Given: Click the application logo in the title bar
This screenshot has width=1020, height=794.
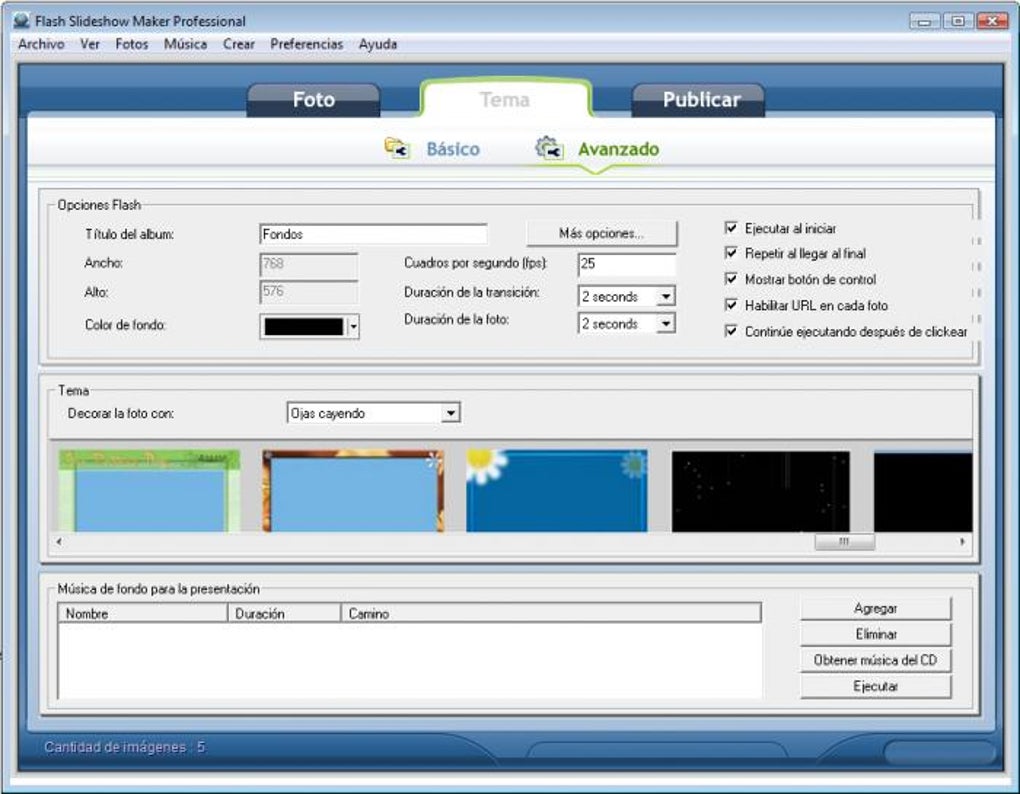Looking at the screenshot, I should click(21, 19).
